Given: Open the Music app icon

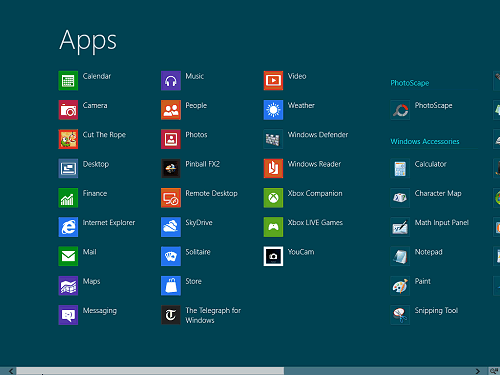Looking at the screenshot, I should point(171,80).
